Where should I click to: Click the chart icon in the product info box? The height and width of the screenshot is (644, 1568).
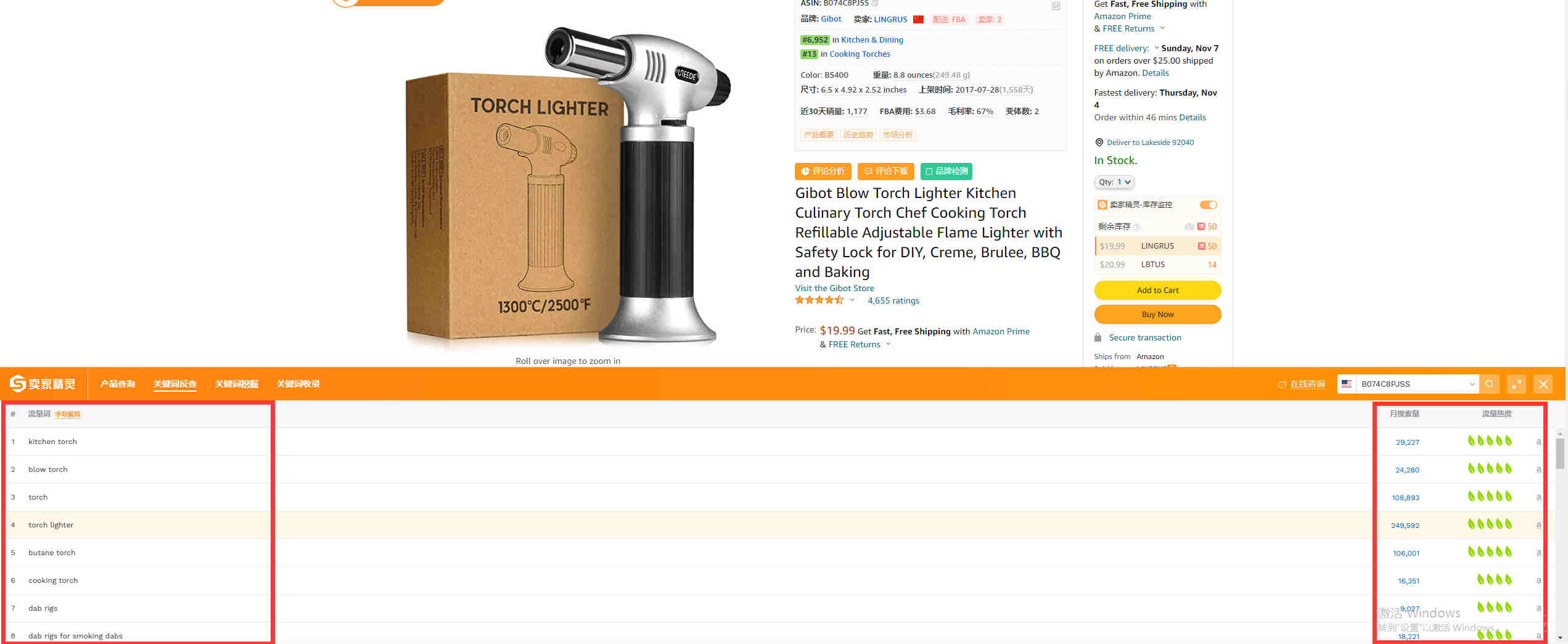[x=1056, y=6]
